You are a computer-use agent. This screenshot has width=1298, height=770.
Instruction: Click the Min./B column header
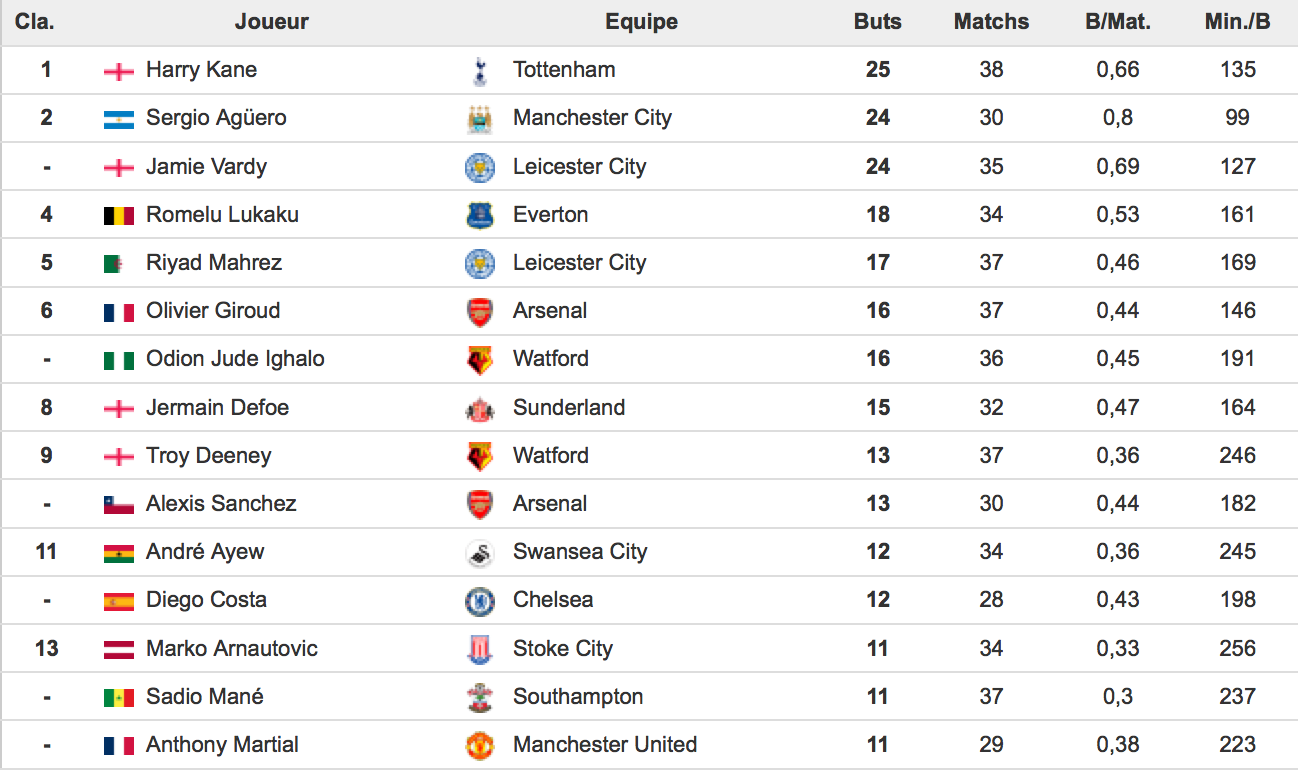click(1237, 22)
